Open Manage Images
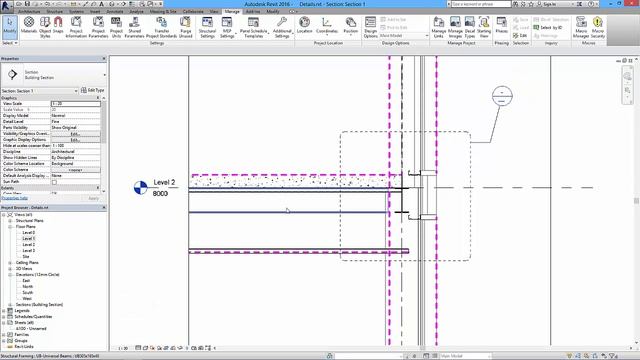Image resolution: width=640 pixels, height=360 pixels. point(455,27)
